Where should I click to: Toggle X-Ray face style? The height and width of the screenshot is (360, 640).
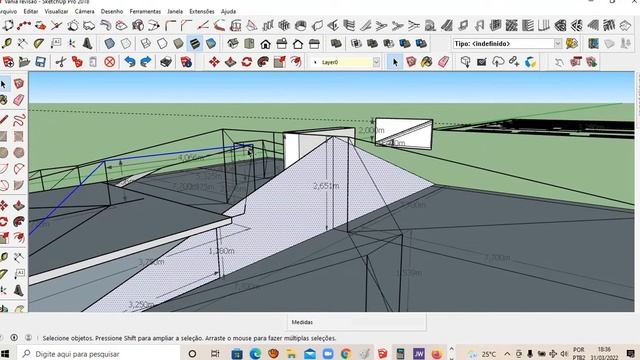tap(109, 43)
